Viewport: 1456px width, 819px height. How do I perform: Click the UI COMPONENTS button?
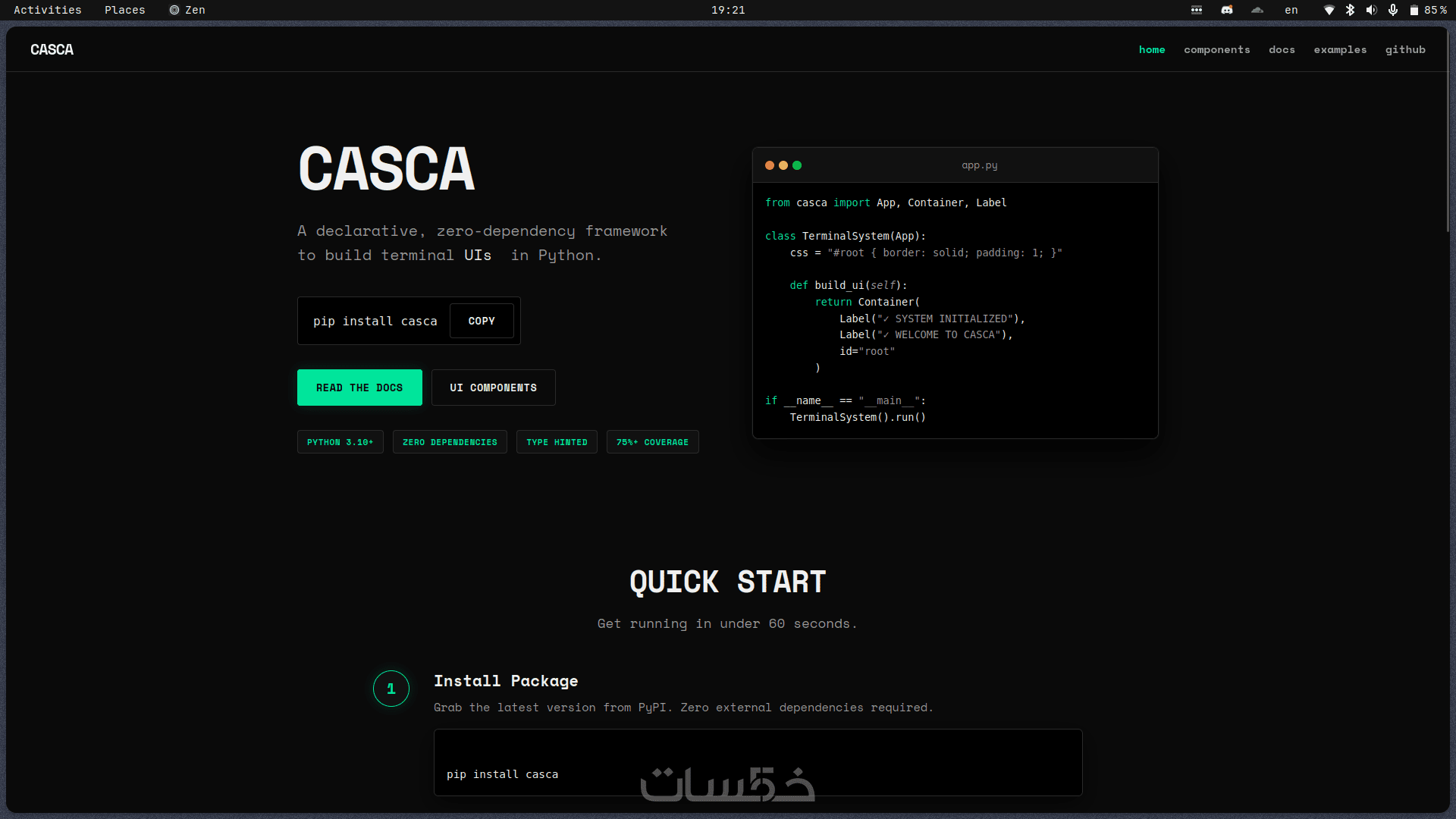[x=493, y=388]
